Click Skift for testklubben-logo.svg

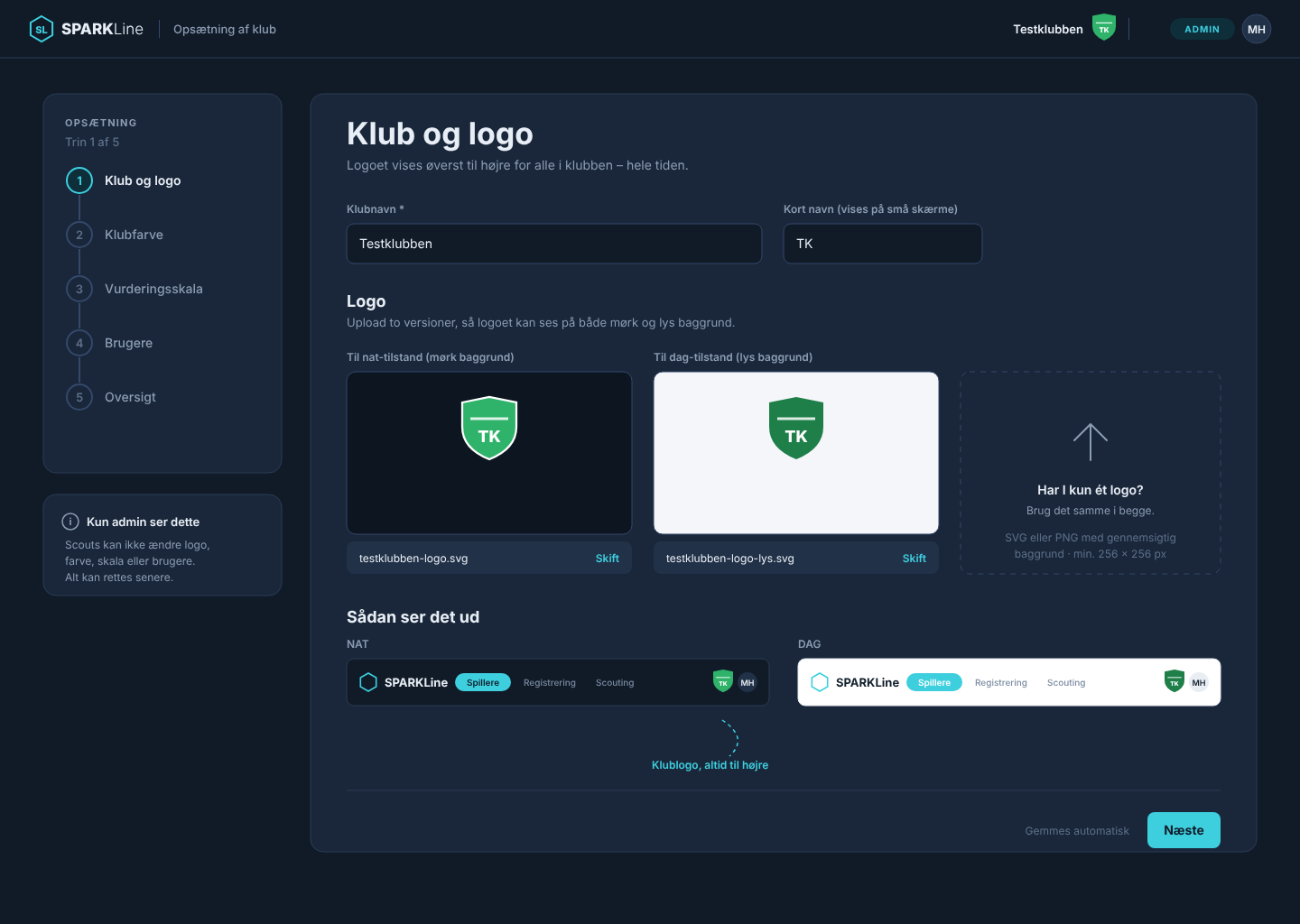(x=607, y=559)
